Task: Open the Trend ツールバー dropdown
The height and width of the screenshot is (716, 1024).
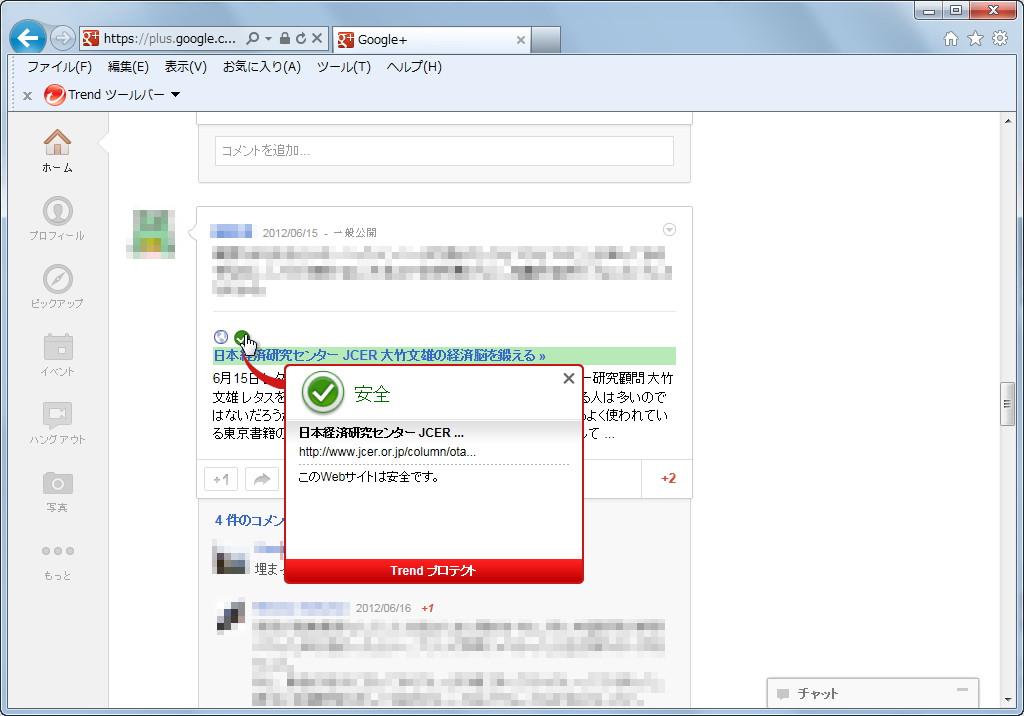Action: (175, 95)
